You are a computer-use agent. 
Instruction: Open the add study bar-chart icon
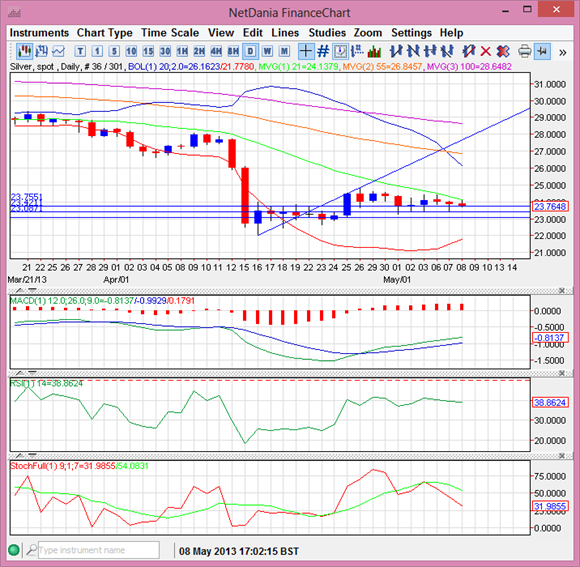[x=374, y=51]
